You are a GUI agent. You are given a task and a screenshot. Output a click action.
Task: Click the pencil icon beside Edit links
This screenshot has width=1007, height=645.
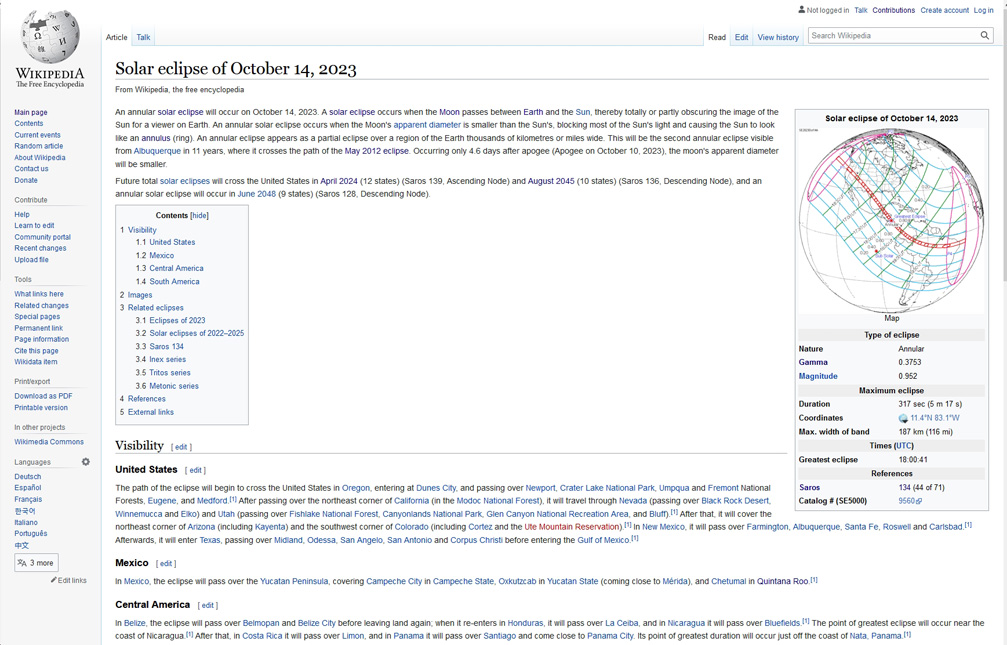54,580
